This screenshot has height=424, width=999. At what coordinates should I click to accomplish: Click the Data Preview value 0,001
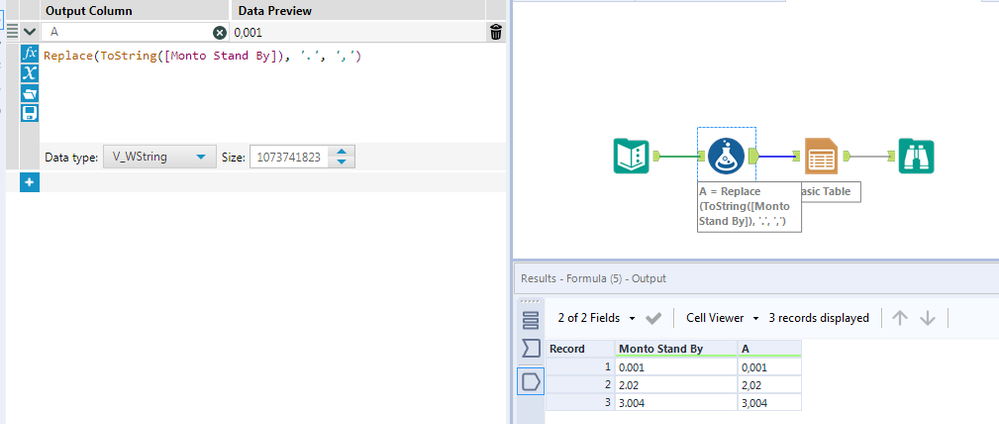248,33
